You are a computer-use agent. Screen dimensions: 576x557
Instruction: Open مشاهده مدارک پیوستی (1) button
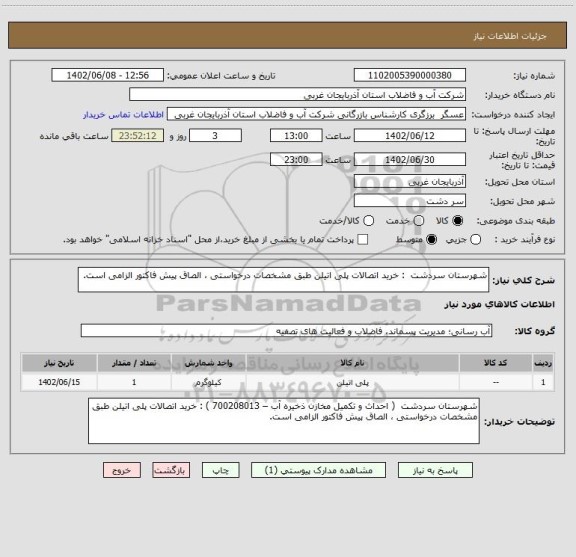318,470
